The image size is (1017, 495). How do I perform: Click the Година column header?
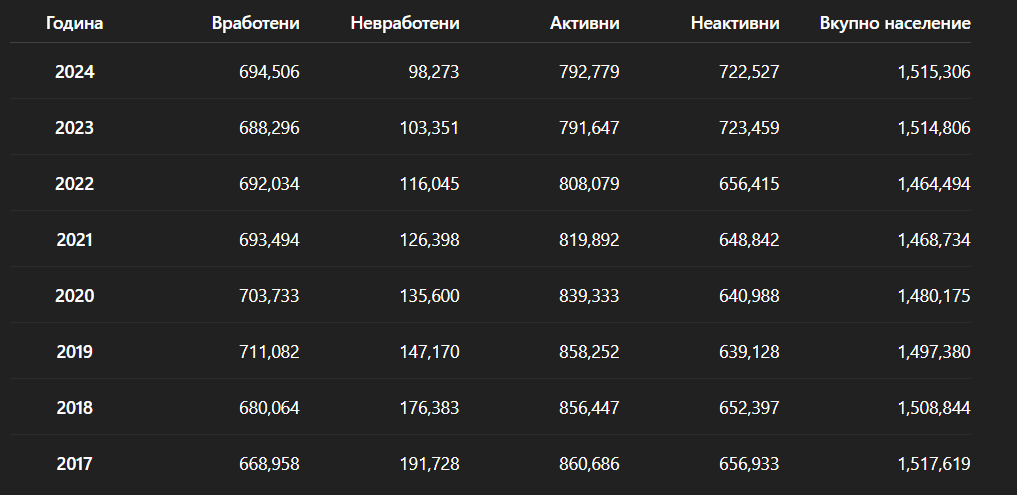click(x=75, y=23)
